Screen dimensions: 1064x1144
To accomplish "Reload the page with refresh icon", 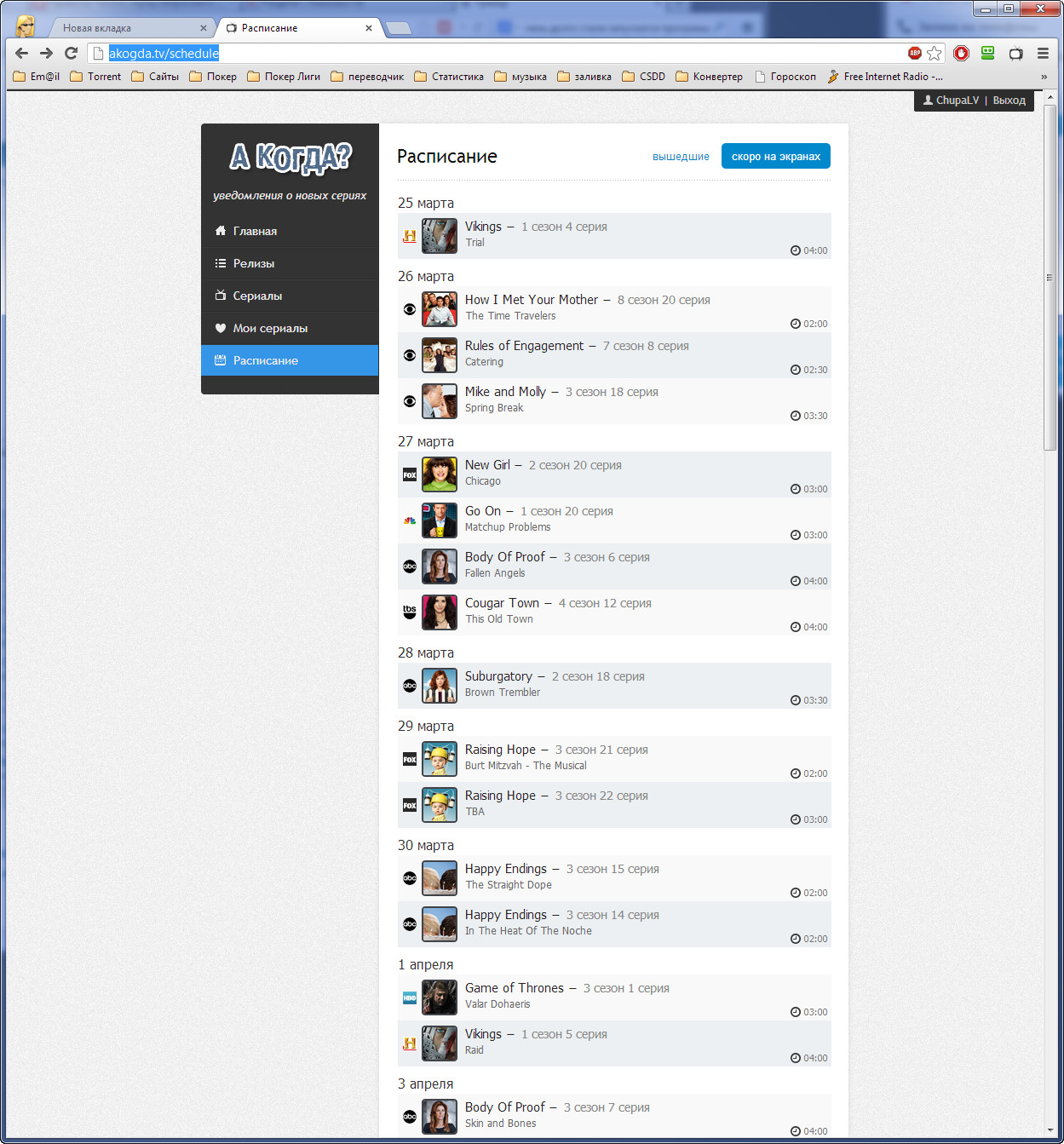I will tap(72, 53).
